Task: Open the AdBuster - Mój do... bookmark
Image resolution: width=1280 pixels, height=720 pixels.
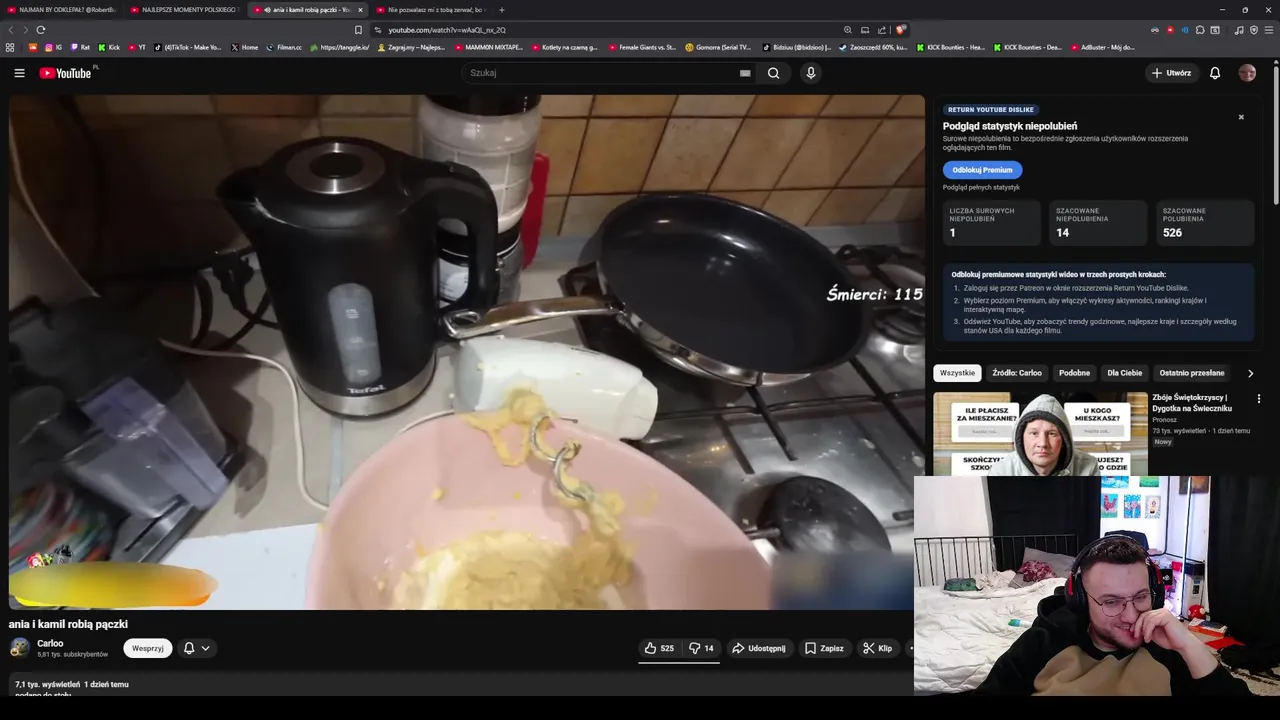Action: (1102, 47)
